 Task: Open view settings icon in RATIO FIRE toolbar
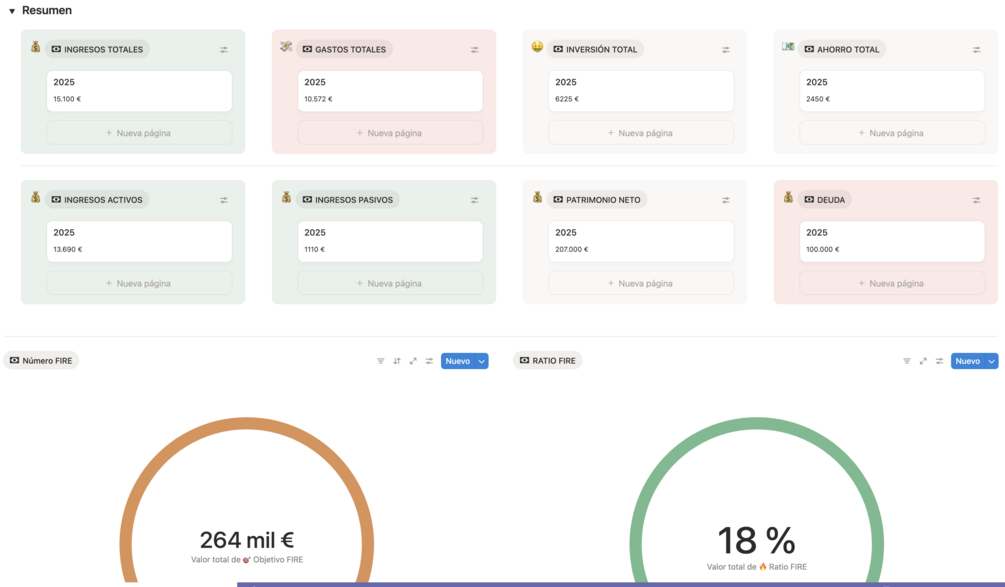[x=939, y=361]
